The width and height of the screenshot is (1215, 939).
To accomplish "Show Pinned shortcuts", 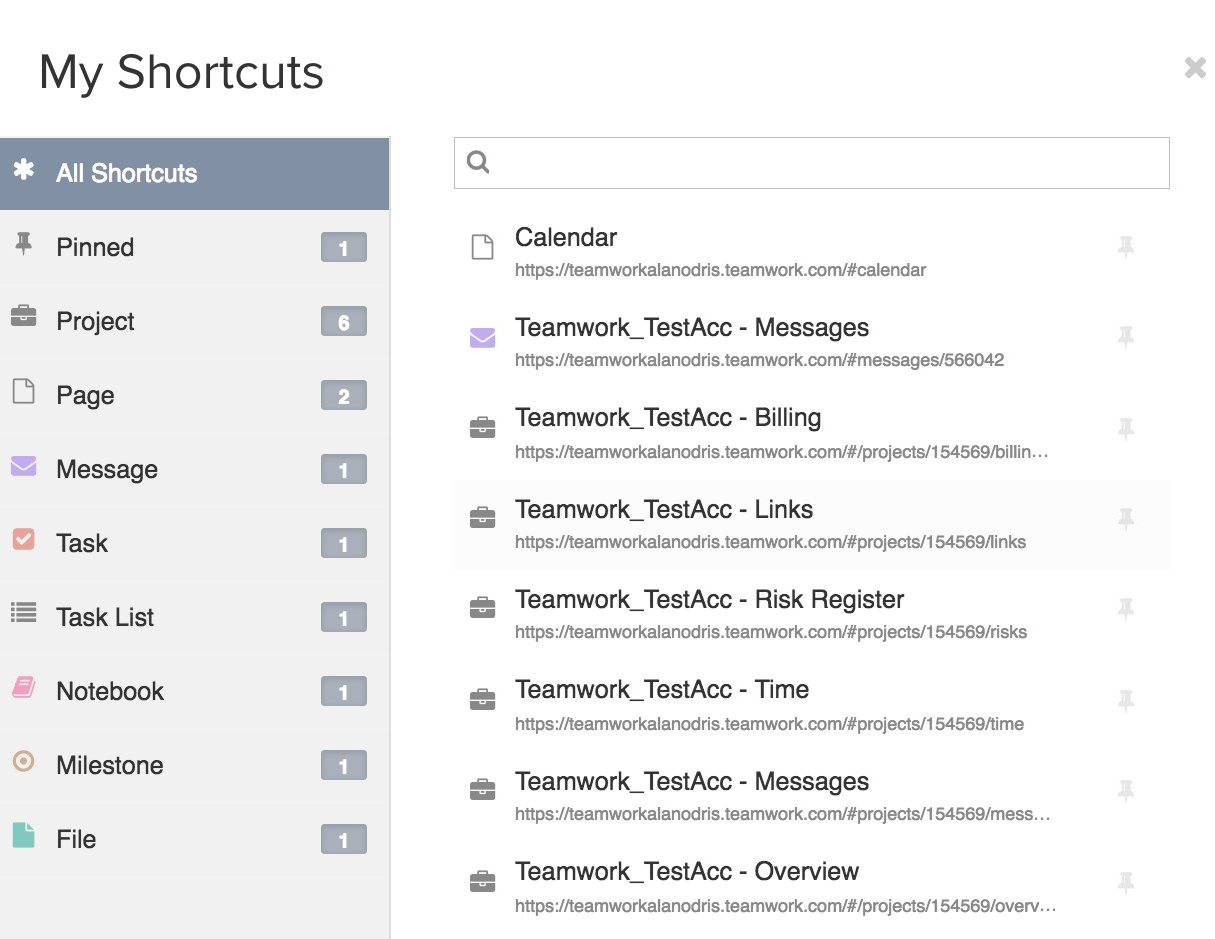I will [x=194, y=247].
